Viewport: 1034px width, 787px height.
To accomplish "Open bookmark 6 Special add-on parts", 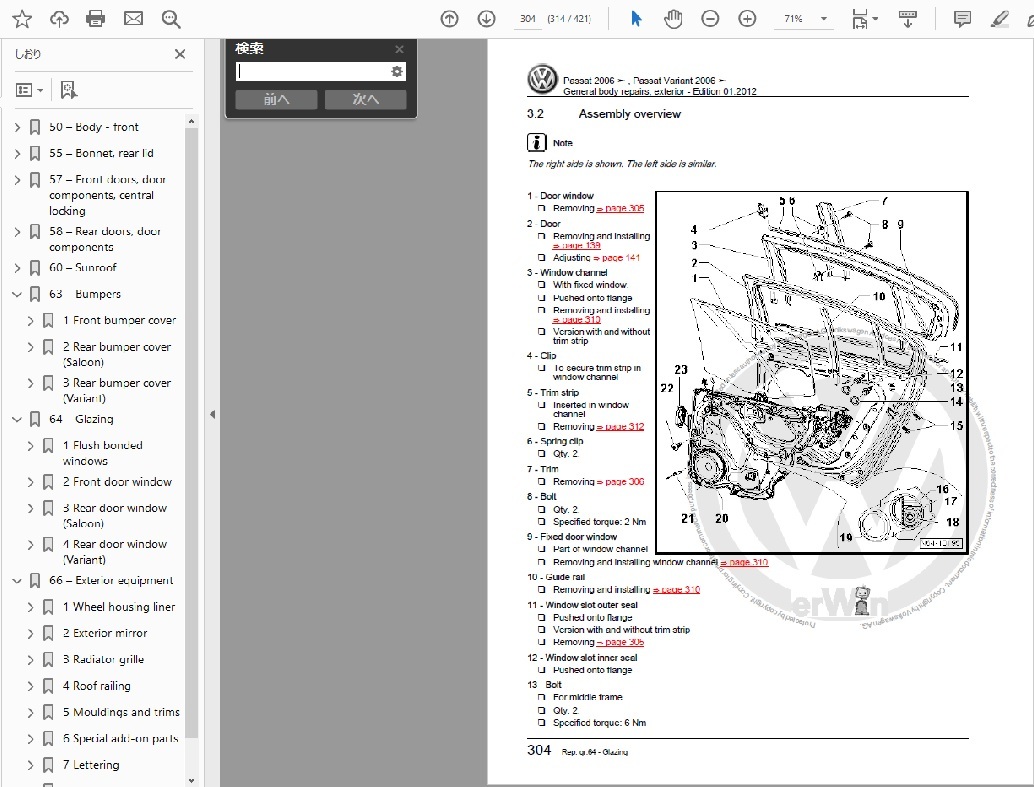I will [120, 739].
